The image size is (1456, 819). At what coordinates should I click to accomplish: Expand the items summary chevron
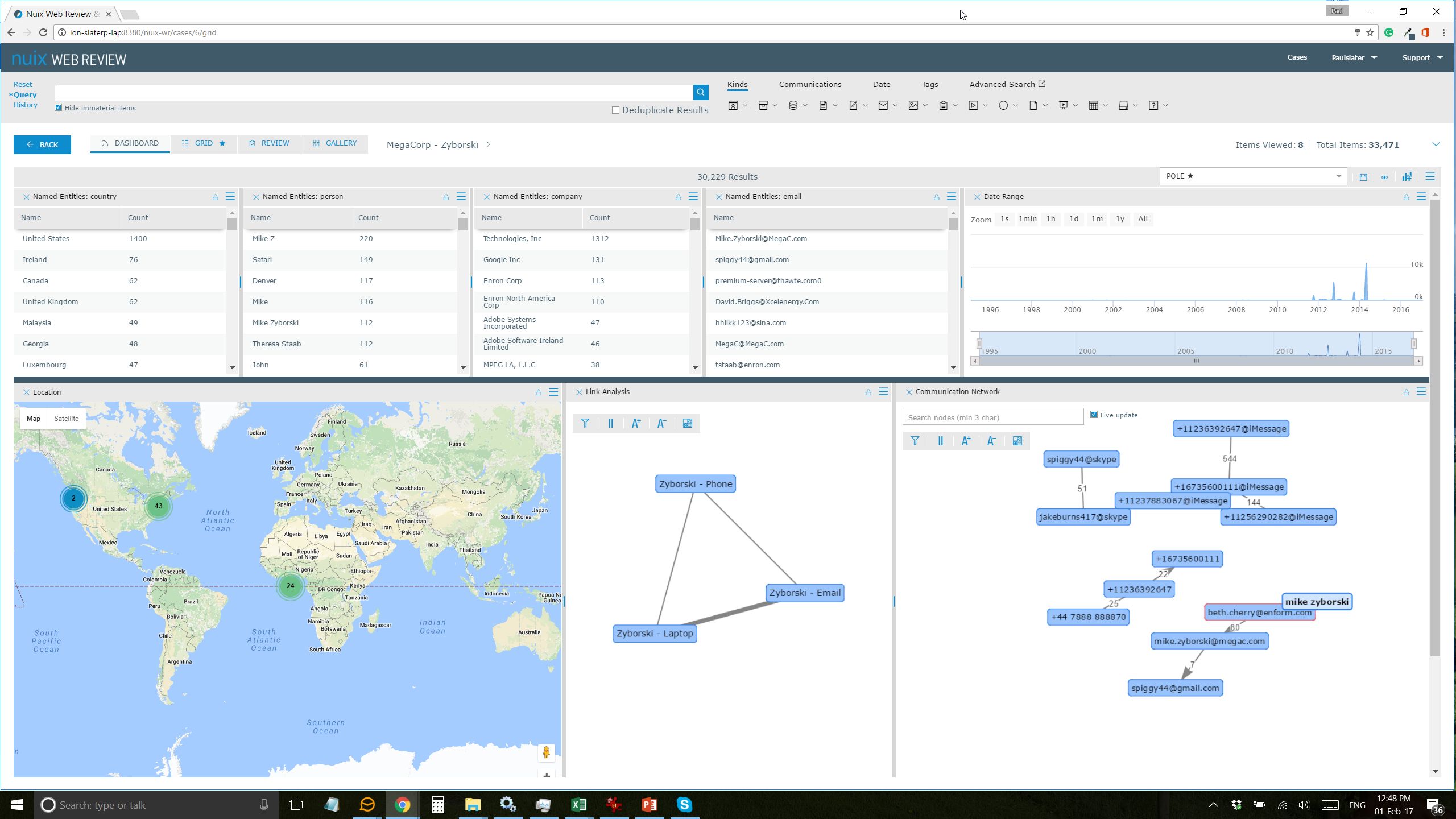click(x=1436, y=144)
